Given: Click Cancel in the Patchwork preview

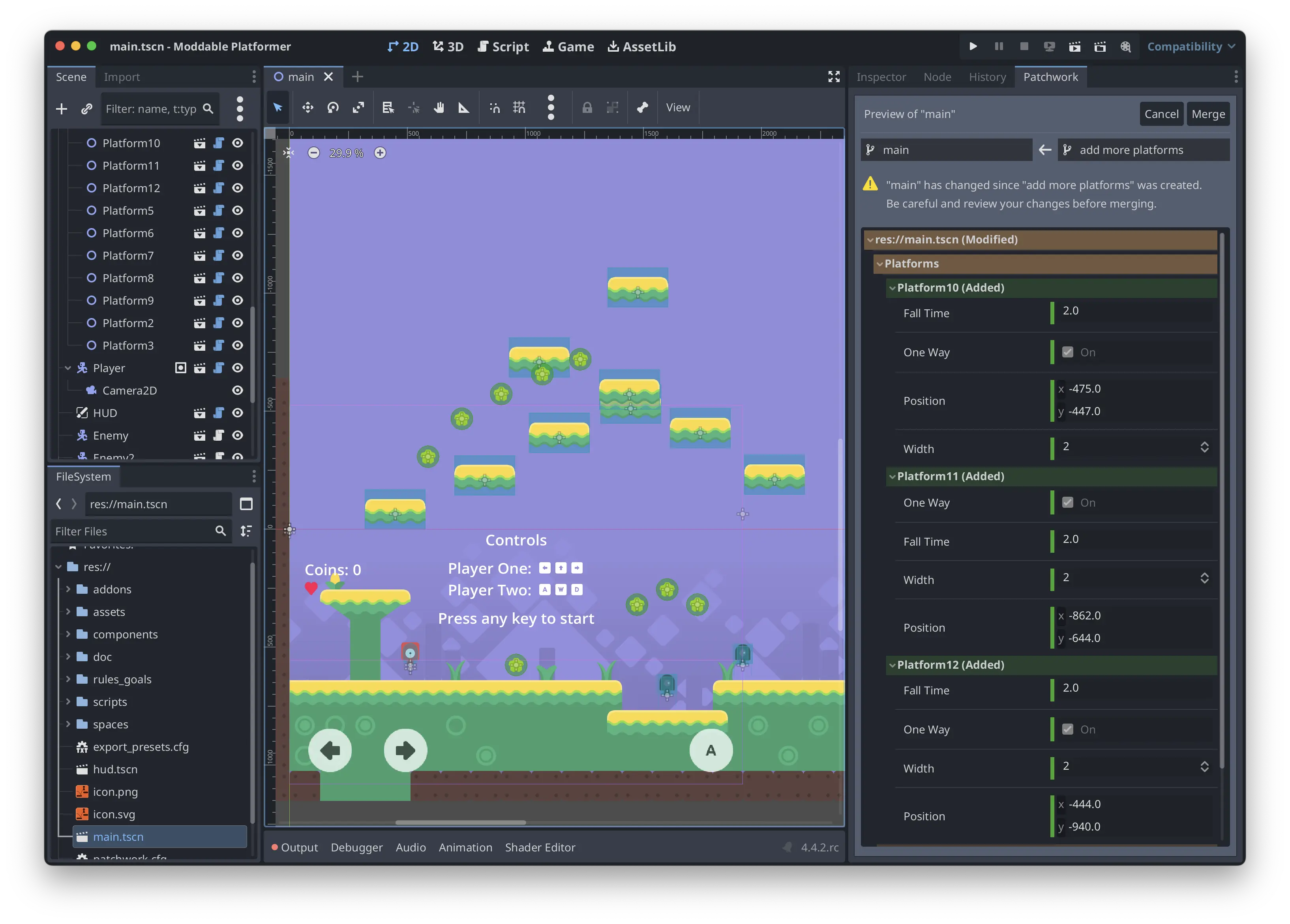Looking at the screenshot, I should (1161, 114).
